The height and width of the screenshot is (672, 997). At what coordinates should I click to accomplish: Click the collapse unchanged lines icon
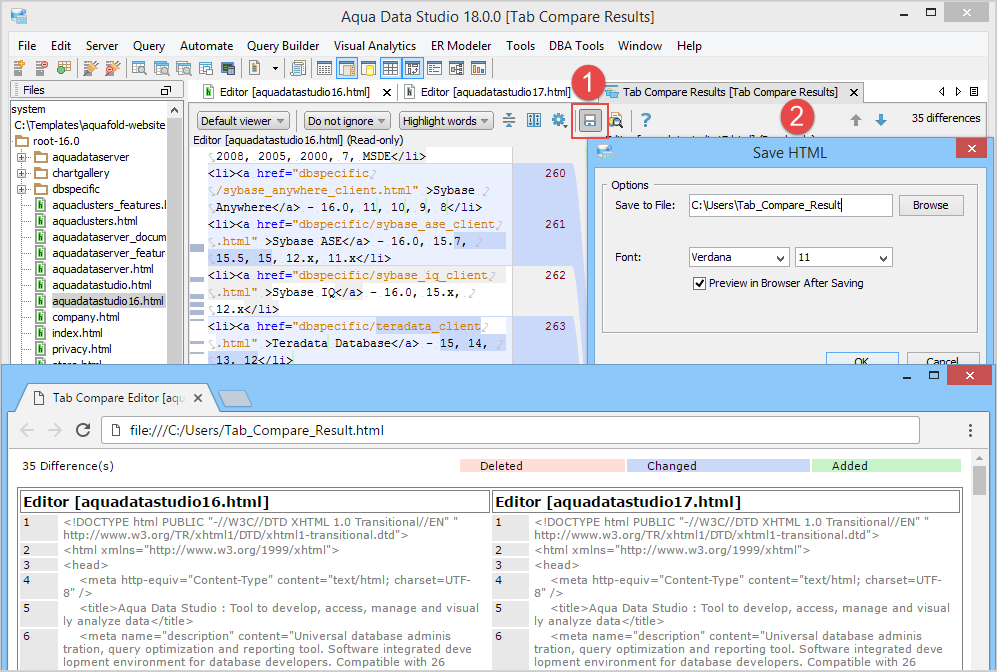pos(509,120)
